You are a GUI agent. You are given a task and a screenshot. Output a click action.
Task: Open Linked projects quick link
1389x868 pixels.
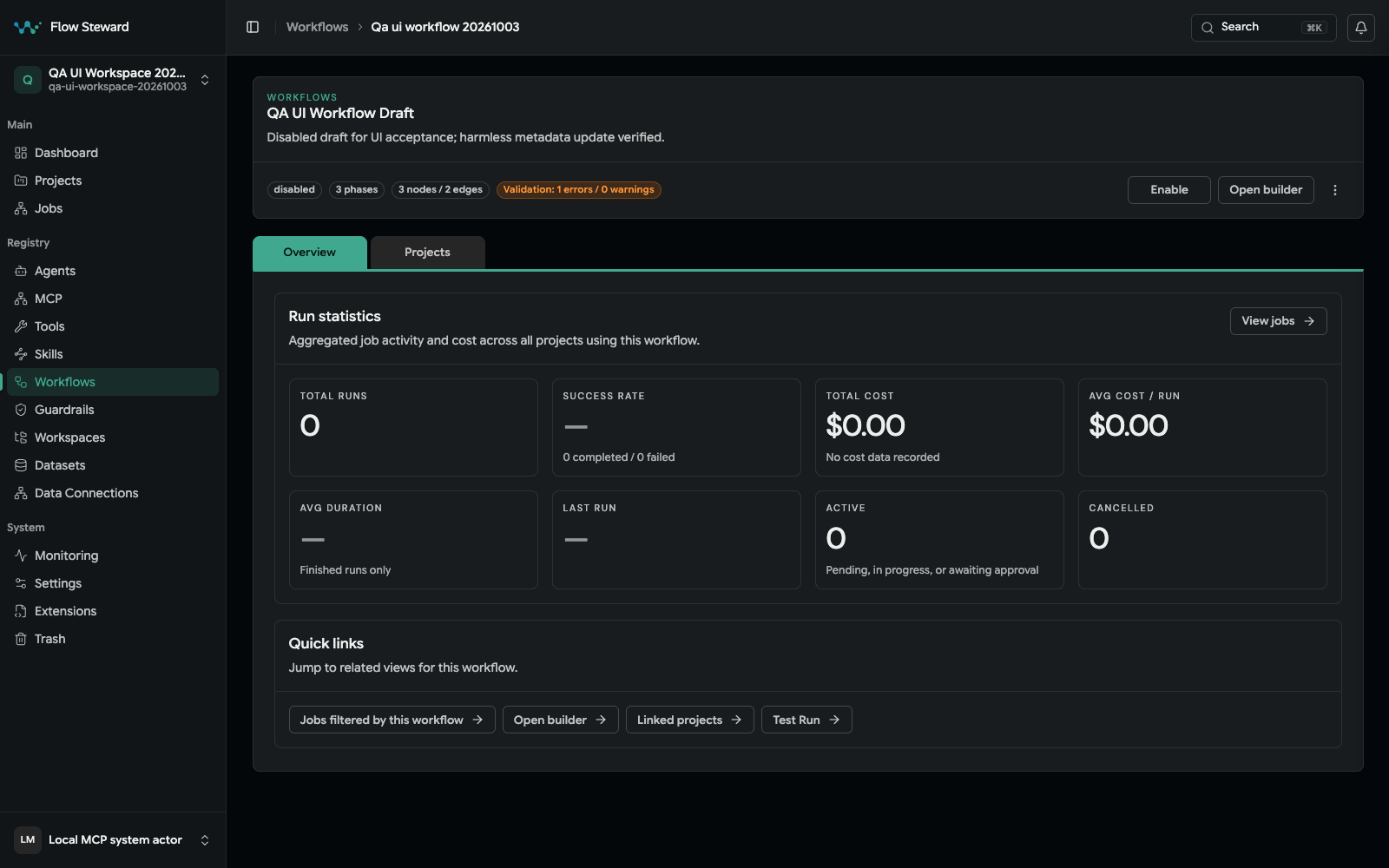[689, 720]
